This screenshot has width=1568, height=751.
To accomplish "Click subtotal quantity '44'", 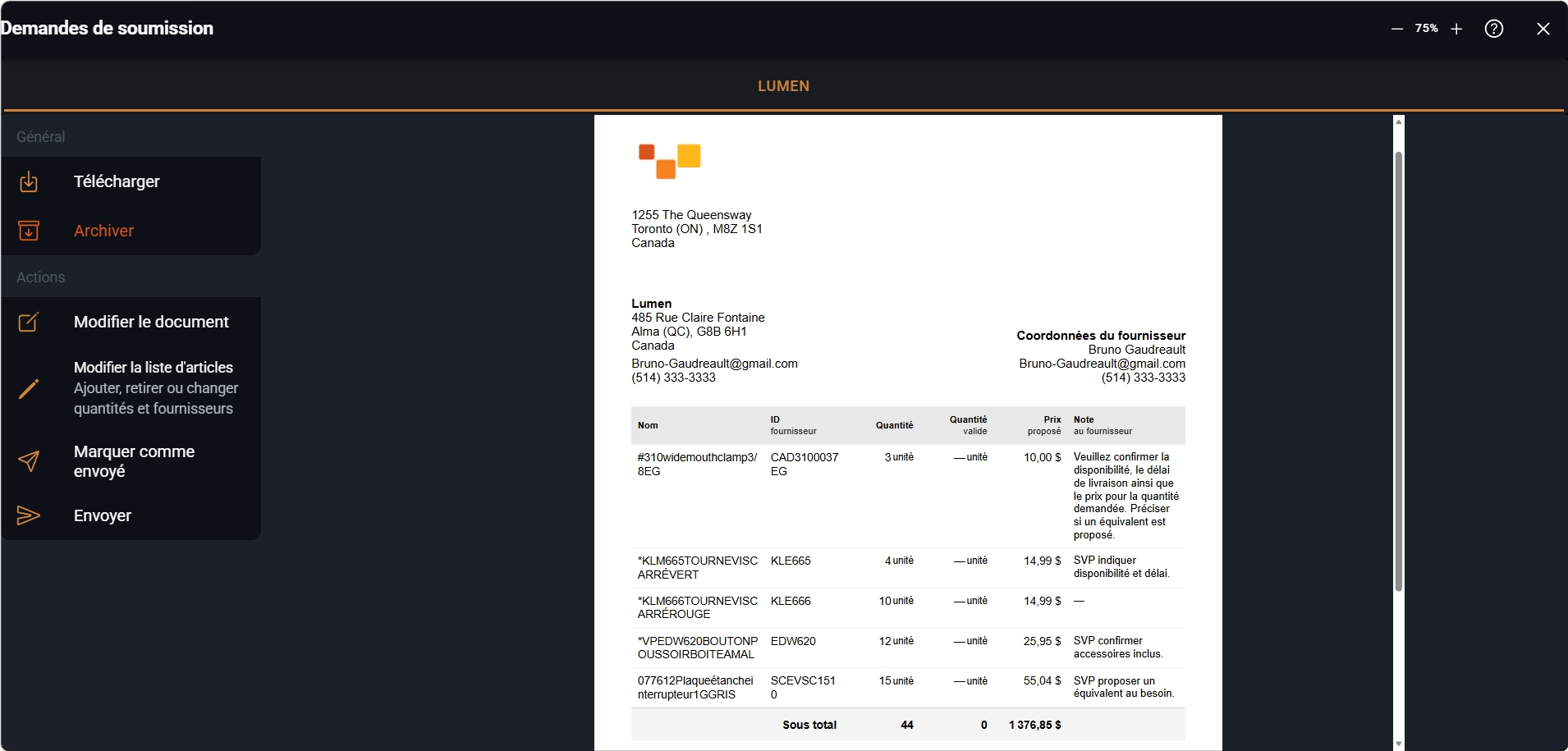I will [x=907, y=725].
